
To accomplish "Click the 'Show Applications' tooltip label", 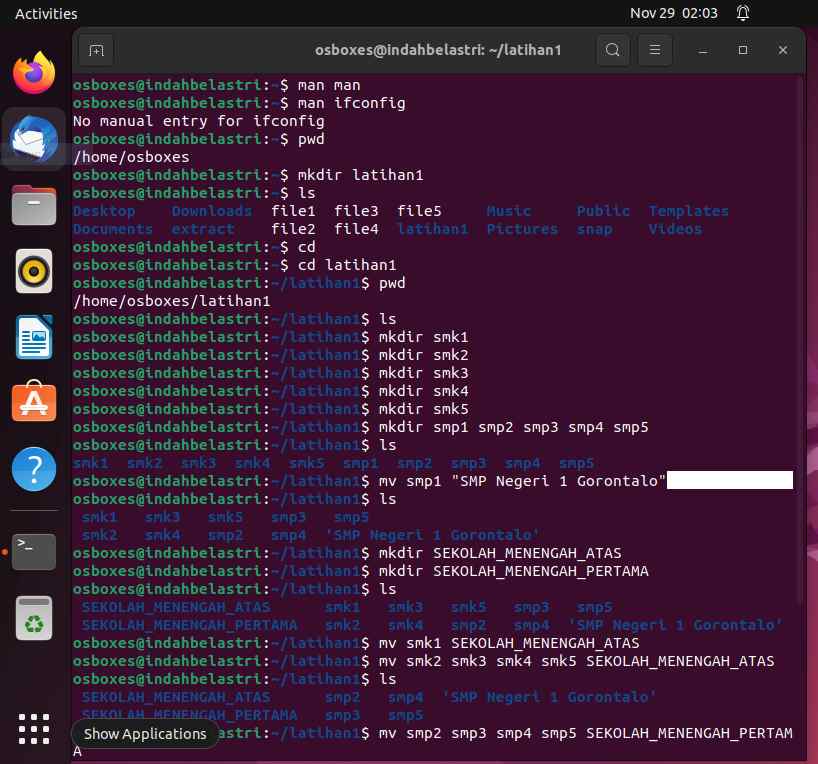I will pos(145,734).
